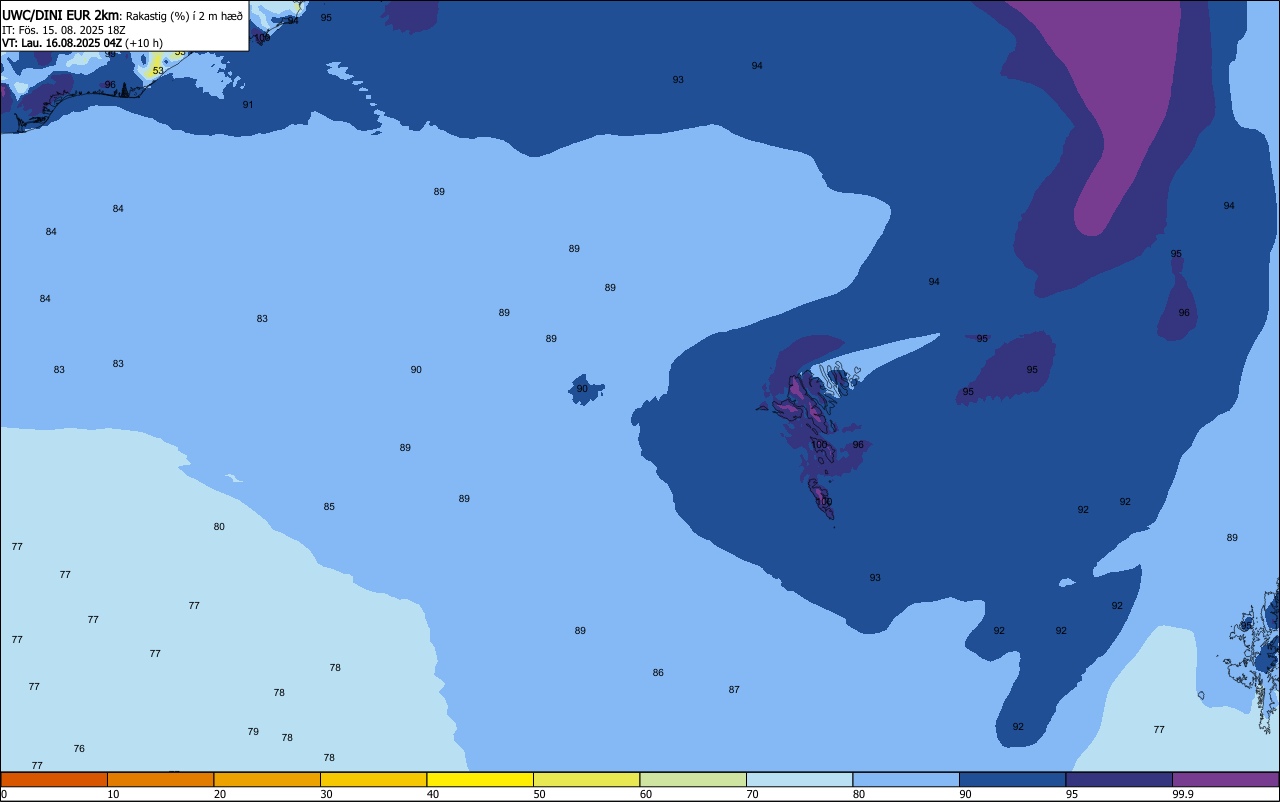The height and width of the screenshot is (802, 1280).
Task: Click the map value '86'
Action: 658,673
